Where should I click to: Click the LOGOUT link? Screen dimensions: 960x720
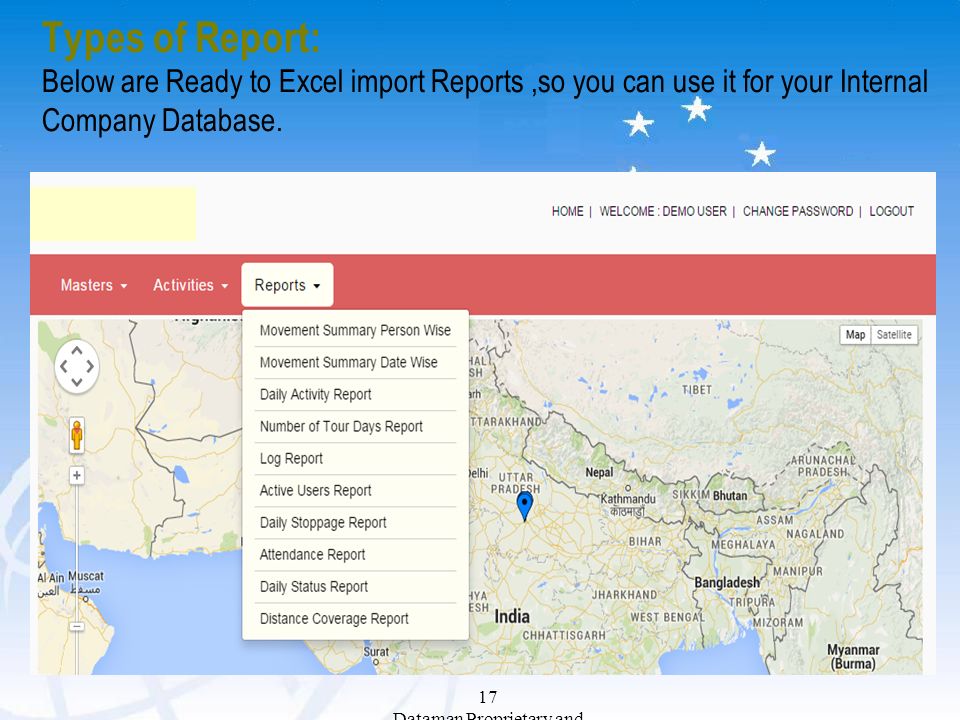pyautogui.click(x=891, y=211)
